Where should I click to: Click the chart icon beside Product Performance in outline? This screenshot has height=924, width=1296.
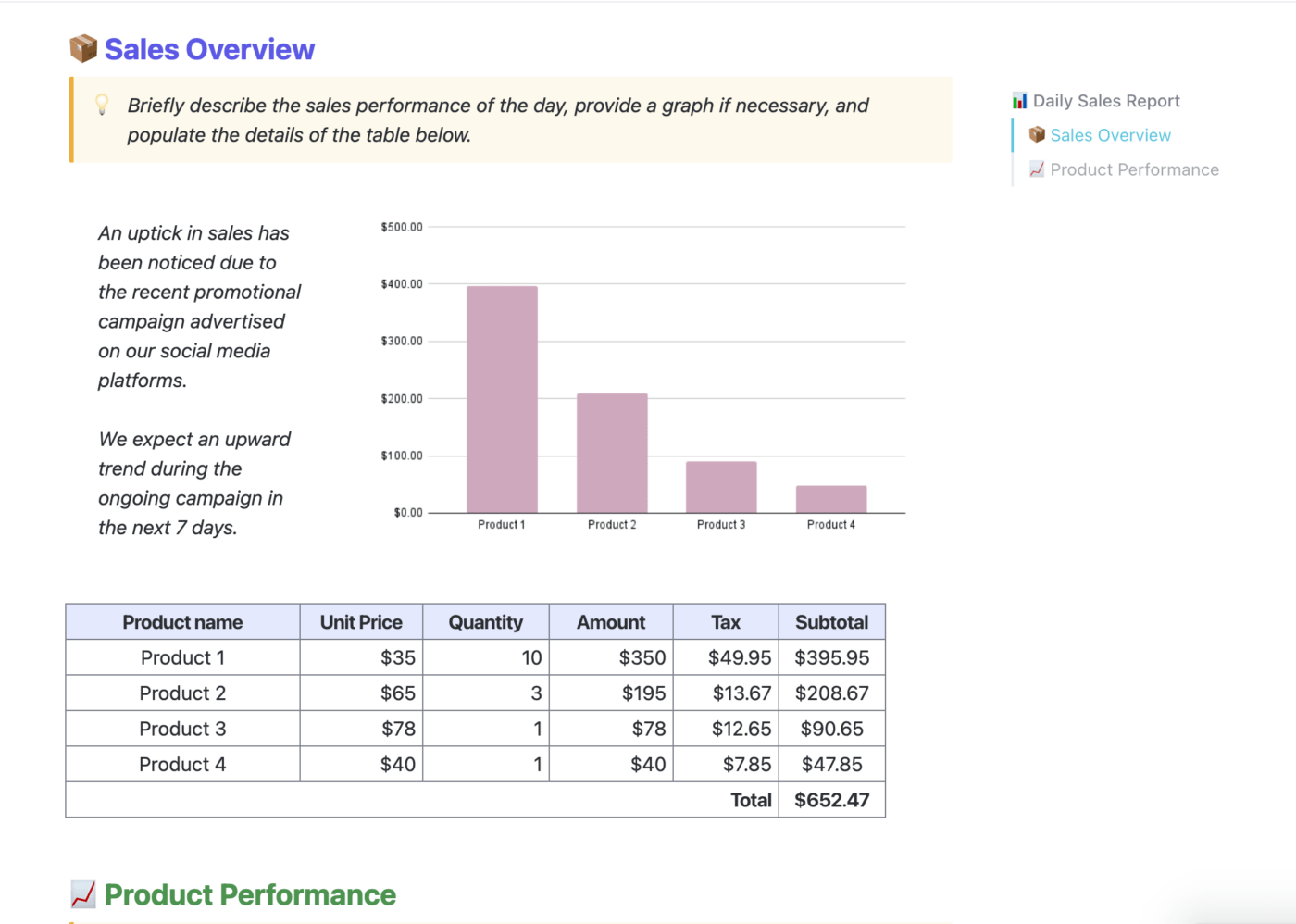(1037, 169)
